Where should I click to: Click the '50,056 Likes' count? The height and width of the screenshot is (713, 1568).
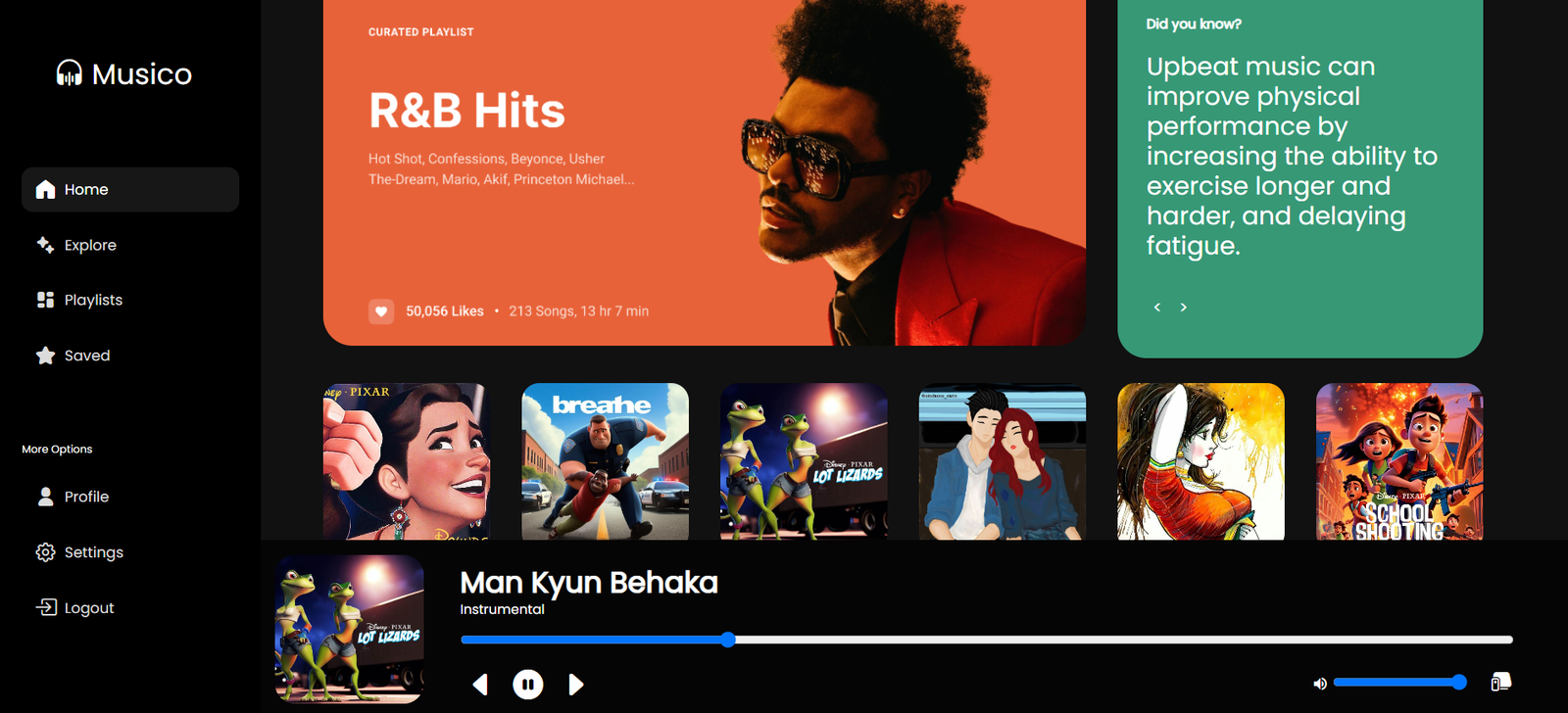pyautogui.click(x=445, y=311)
